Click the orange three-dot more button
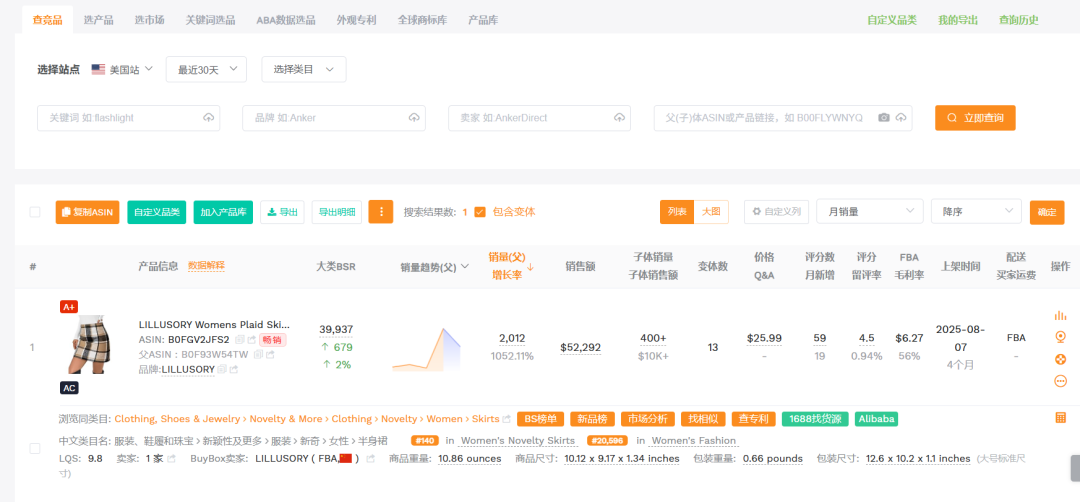This screenshot has width=1080, height=502. point(381,212)
